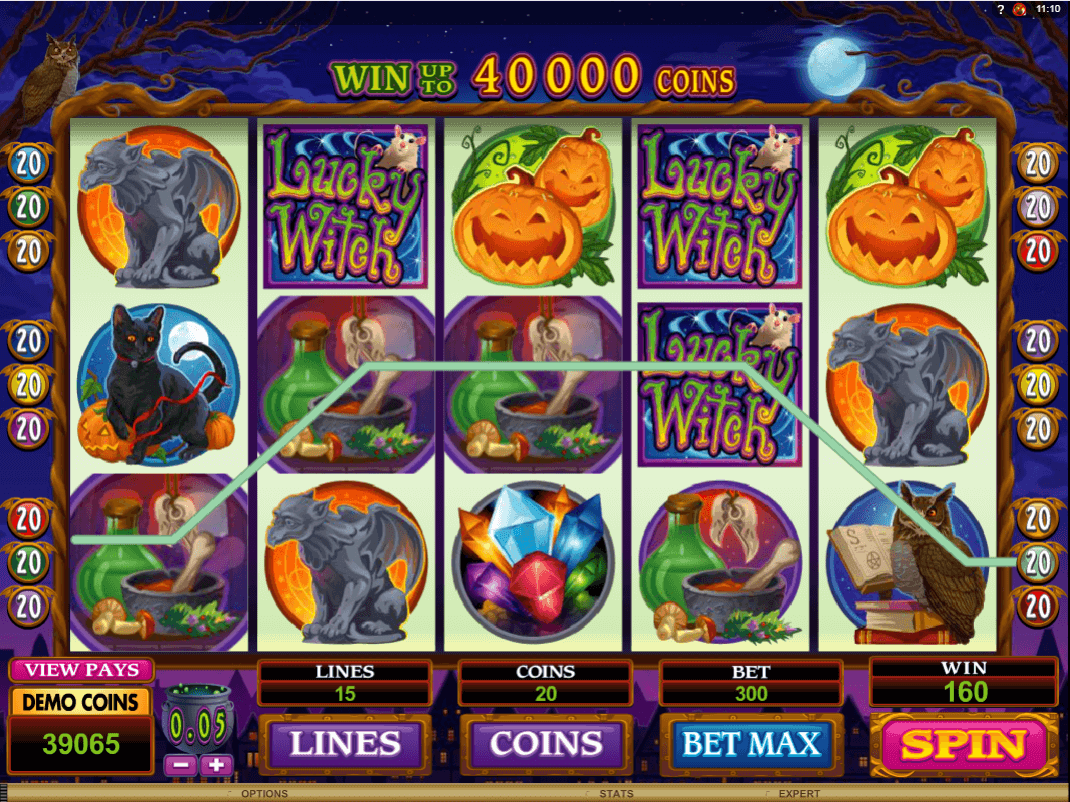Click the black cat symbol on reel one
Viewport: 1070px width, 802px height.
158,384
